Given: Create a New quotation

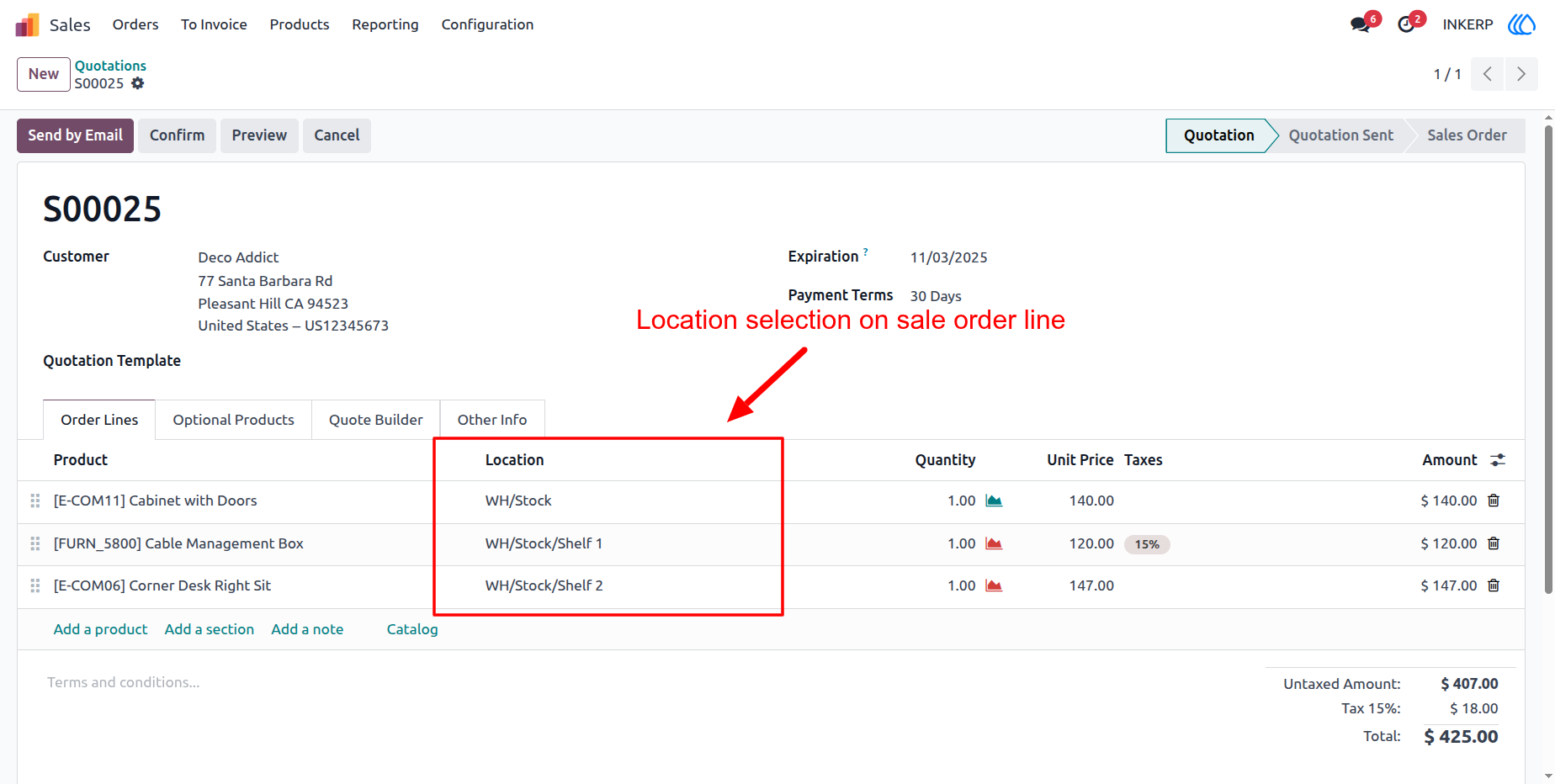Looking at the screenshot, I should tap(44, 74).
